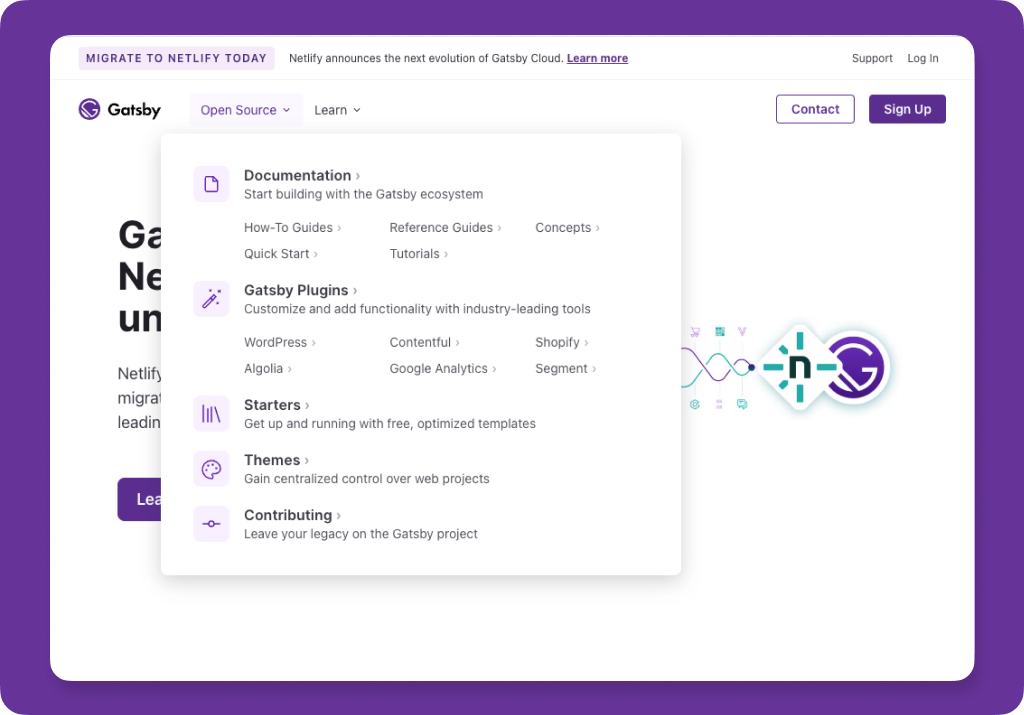Select Concepts in the documentation section
The image size is (1024, 715).
pos(567,227)
